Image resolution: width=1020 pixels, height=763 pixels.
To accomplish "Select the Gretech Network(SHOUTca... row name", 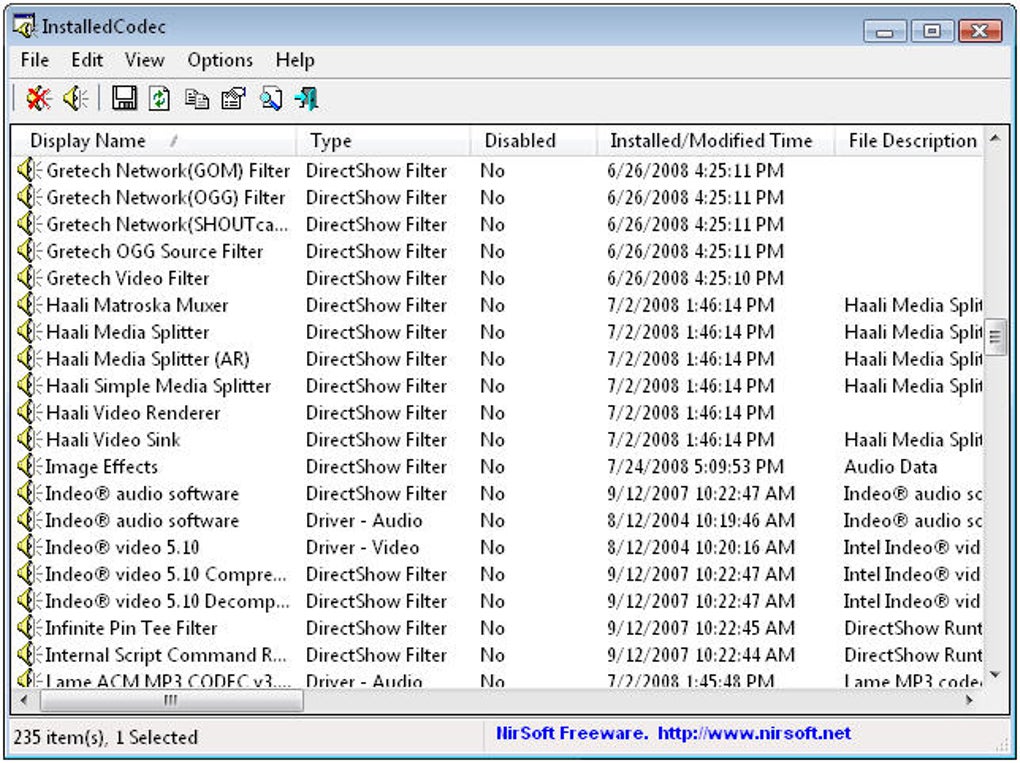I will (x=167, y=224).
